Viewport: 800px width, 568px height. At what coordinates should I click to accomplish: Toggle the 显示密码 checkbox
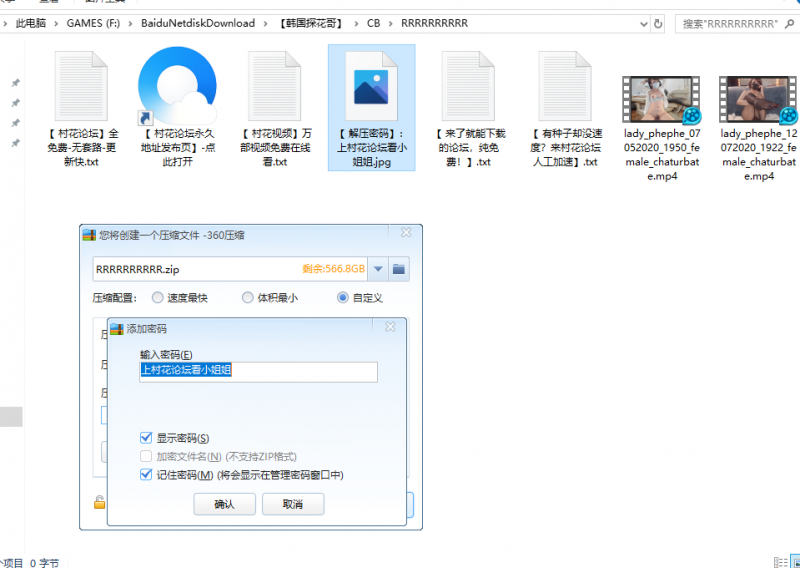[x=147, y=438]
